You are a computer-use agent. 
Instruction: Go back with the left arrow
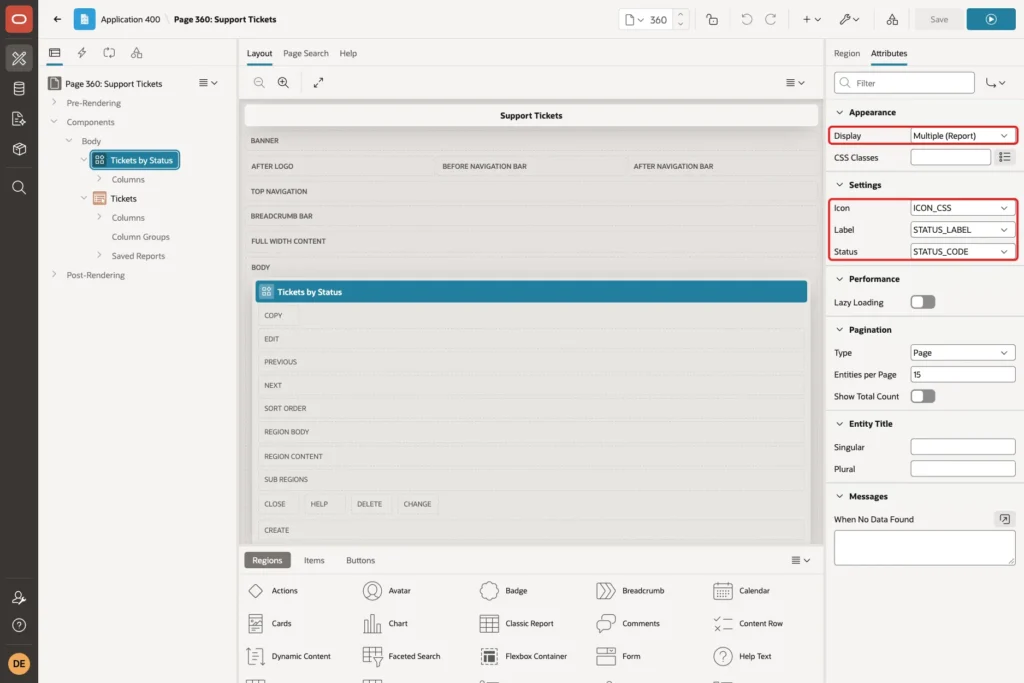[57, 19]
